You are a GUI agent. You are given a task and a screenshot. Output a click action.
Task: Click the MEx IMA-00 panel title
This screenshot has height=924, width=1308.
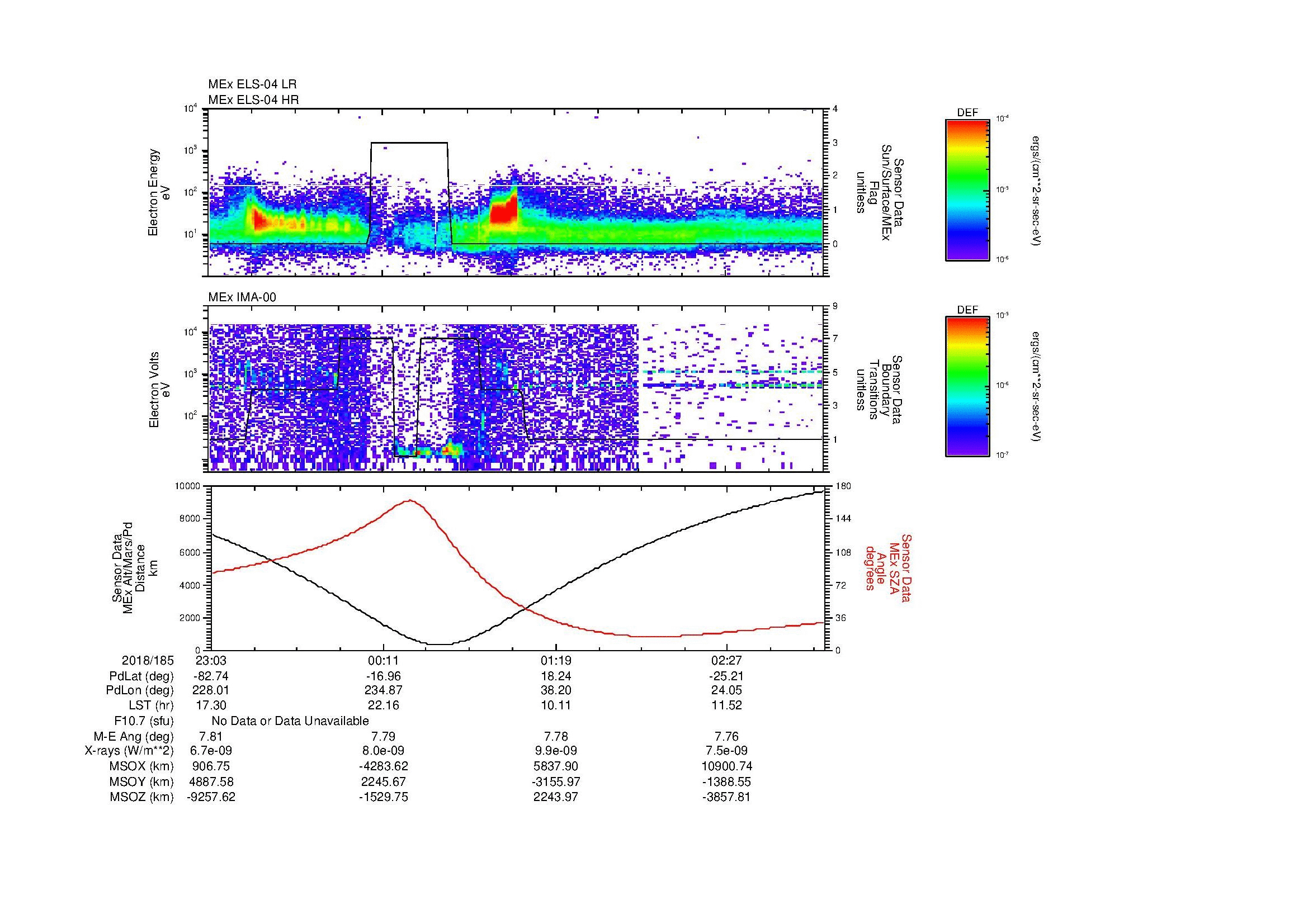coord(242,297)
